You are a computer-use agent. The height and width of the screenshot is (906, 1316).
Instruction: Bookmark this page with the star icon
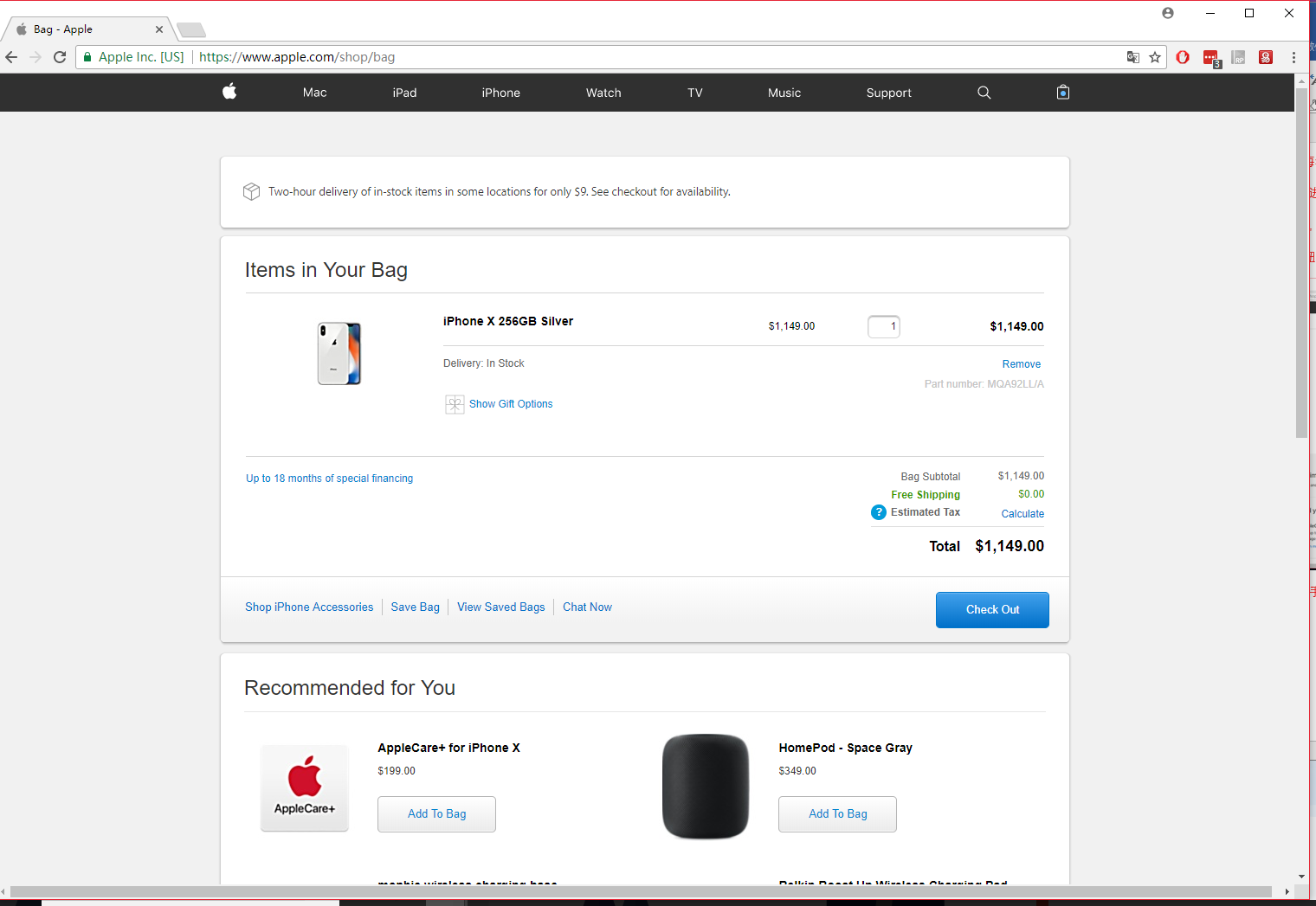pos(1155,57)
